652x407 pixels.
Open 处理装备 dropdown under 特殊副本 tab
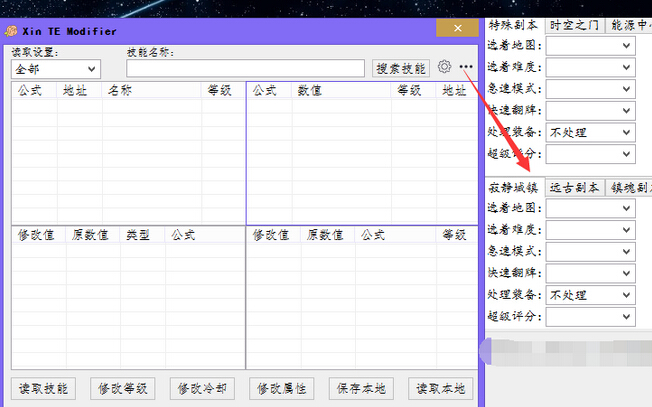tap(590, 133)
